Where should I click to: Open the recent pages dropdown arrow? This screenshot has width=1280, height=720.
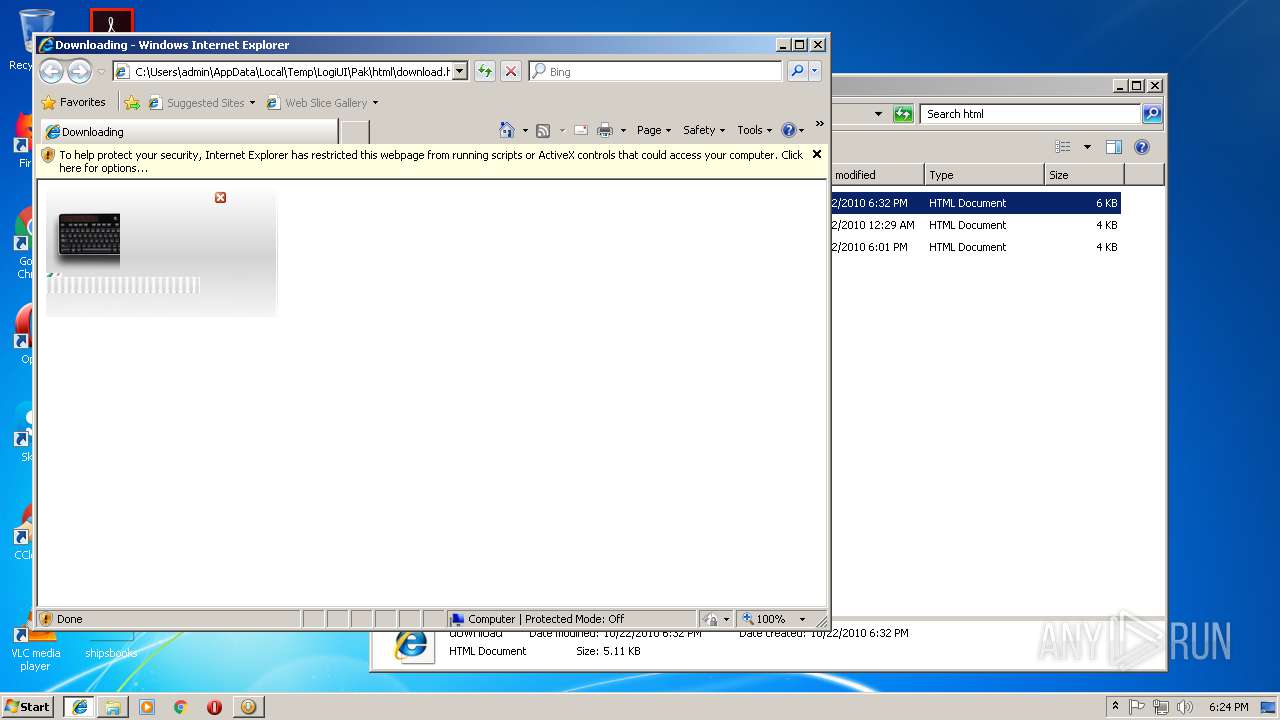(101, 72)
